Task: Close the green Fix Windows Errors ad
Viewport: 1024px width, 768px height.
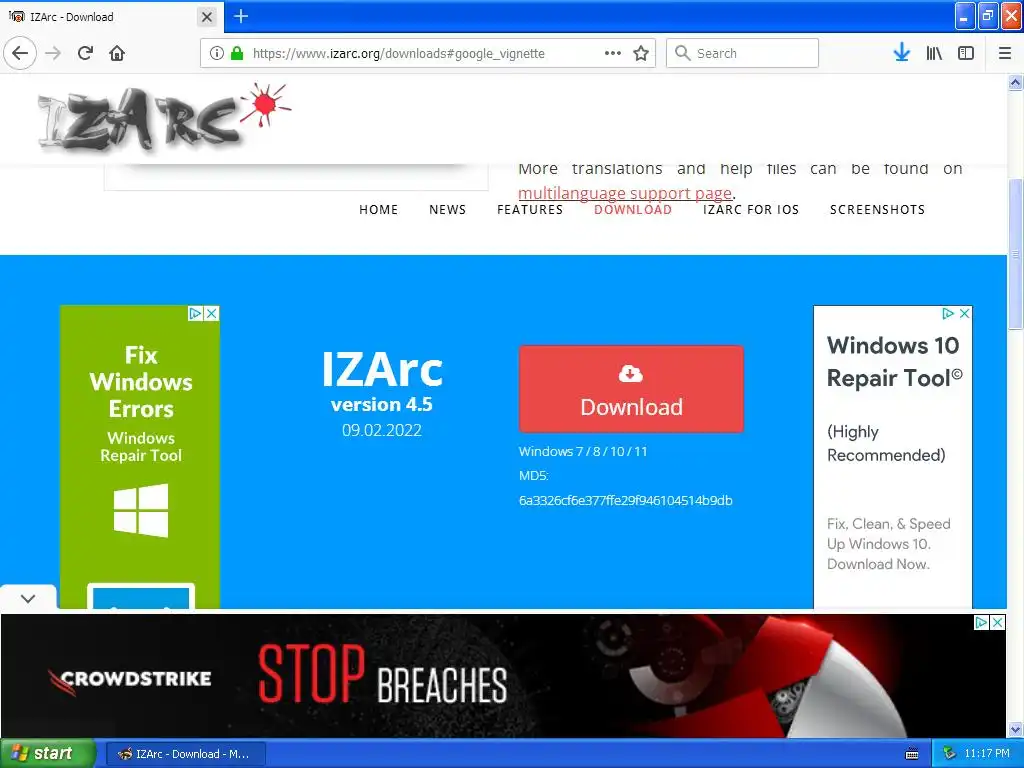Action: (212, 313)
